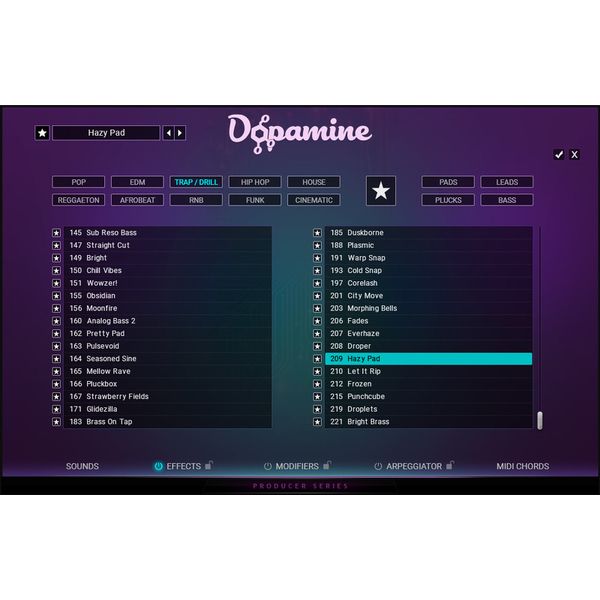Select preset 165 Mellow Rave
Image resolution: width=600 pixels, height=600 pixels.
pos(168,372)
